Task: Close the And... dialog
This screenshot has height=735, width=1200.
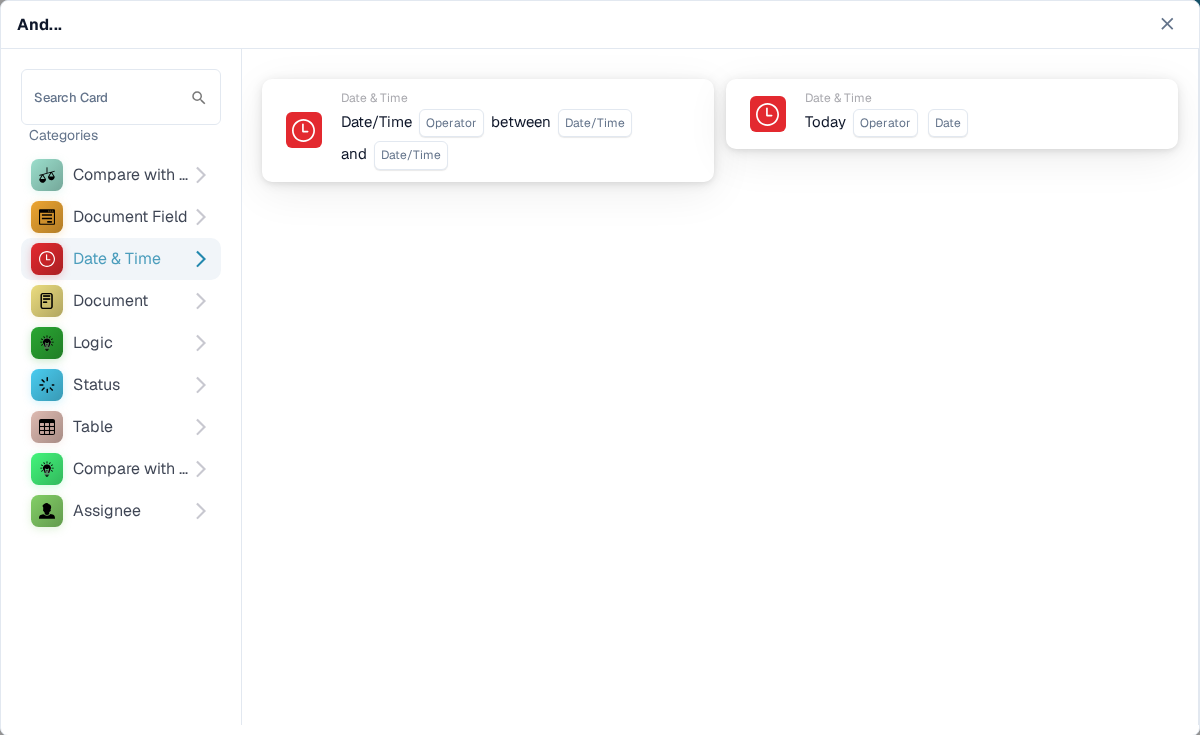Action: pyautogui.click(x=1167, y=24)
